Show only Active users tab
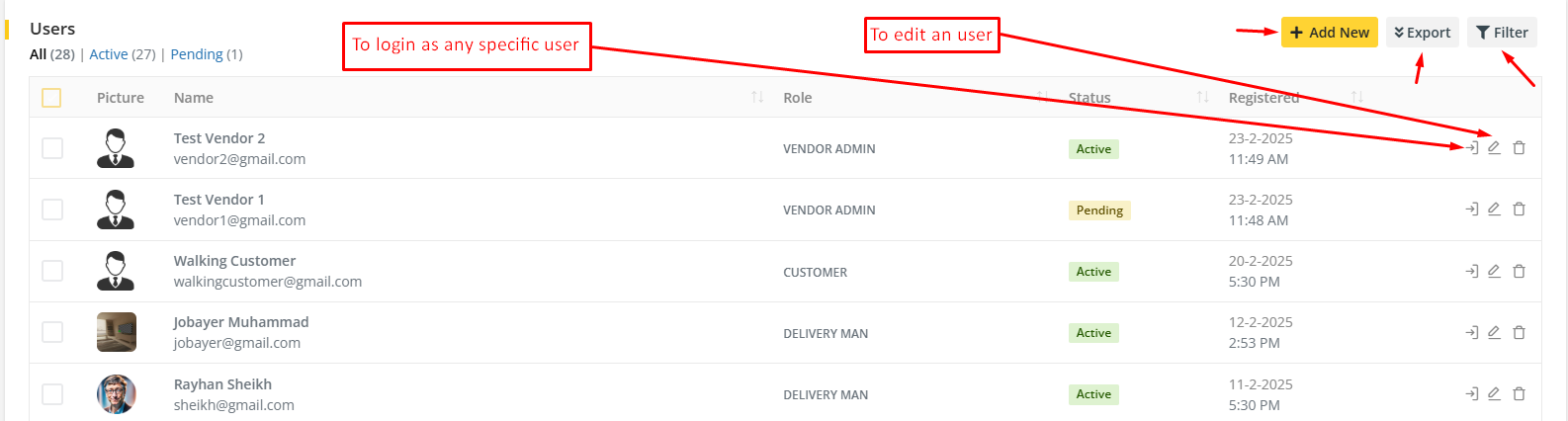Image resolution: width=1568 pixels, height=421 pixels. pyautogui.click(x=109, y=54)
